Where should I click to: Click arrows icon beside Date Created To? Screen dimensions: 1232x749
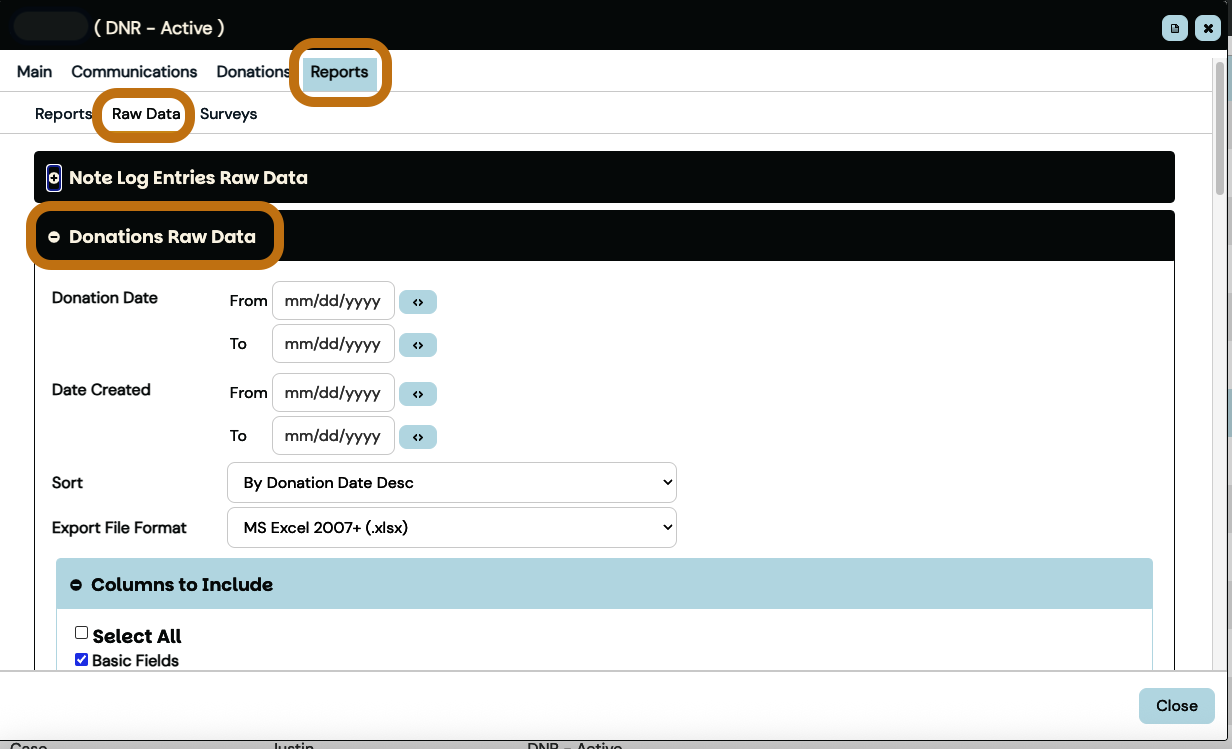418,437
